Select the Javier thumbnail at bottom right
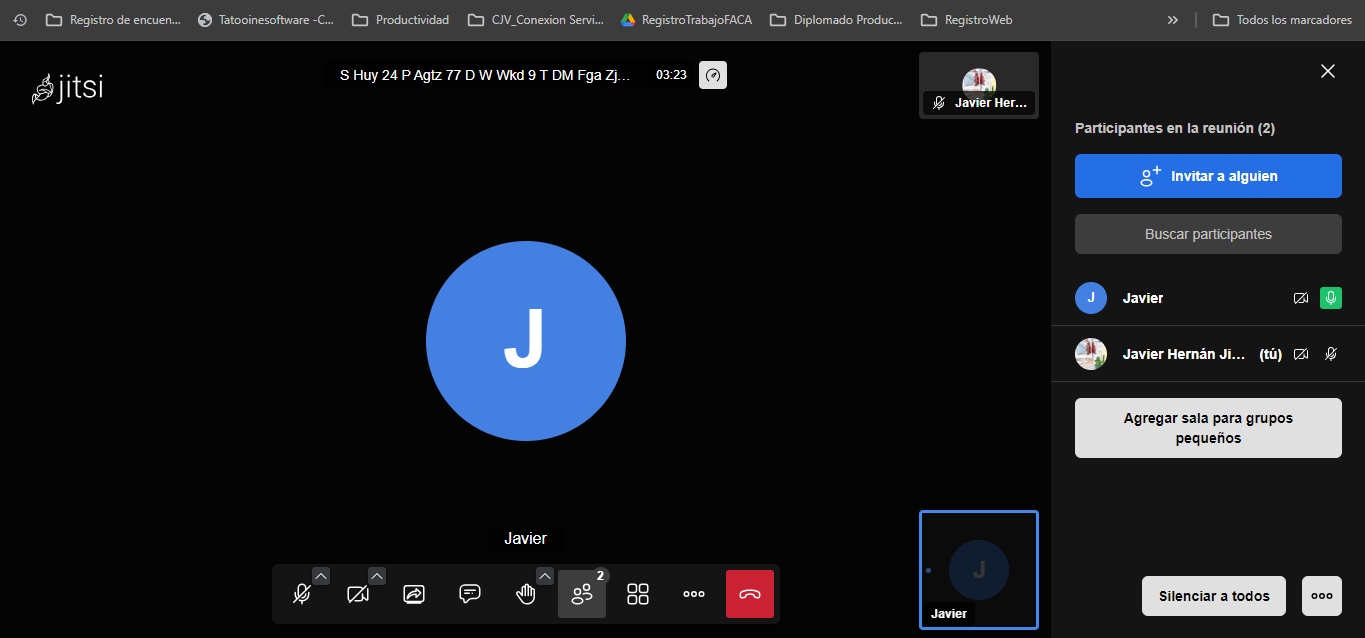This screenshot has width=1365, height=638. click(x=979, y=570)
